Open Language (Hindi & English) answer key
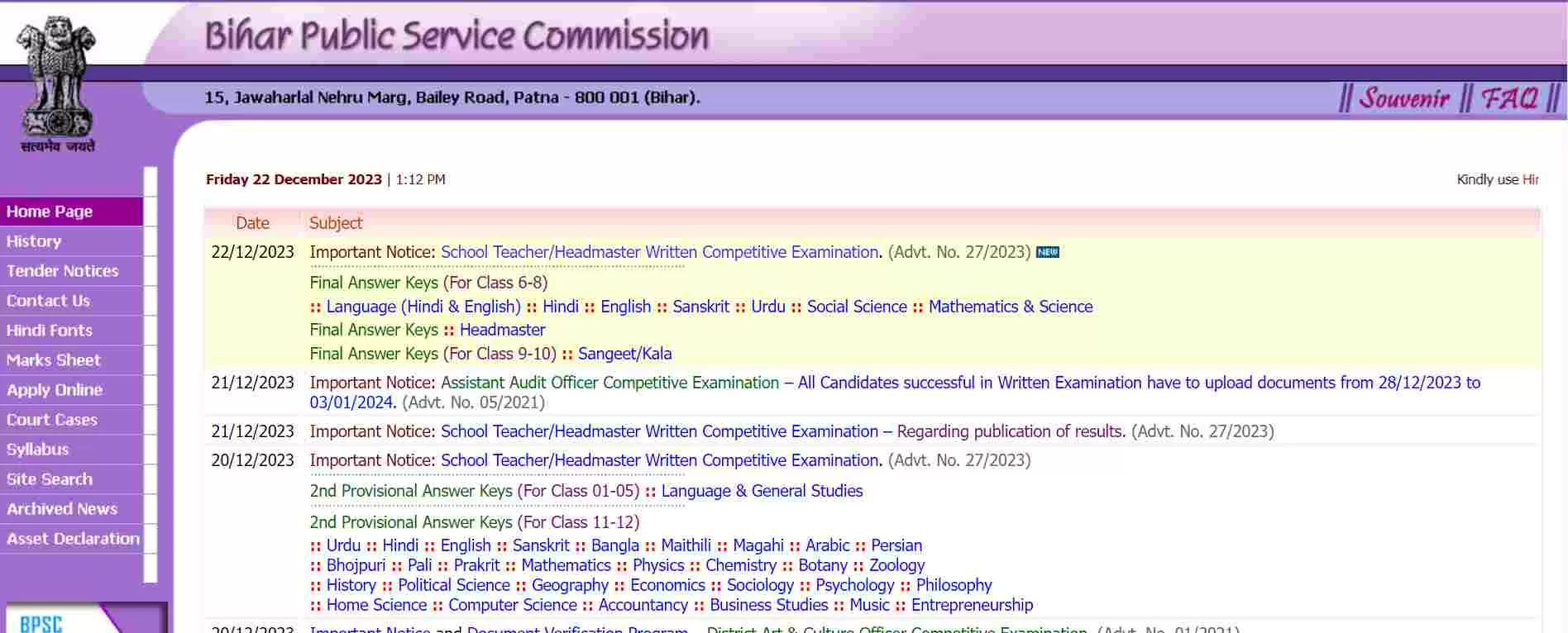This screenshot has height=633, width=1568. [x=423, y=307]
